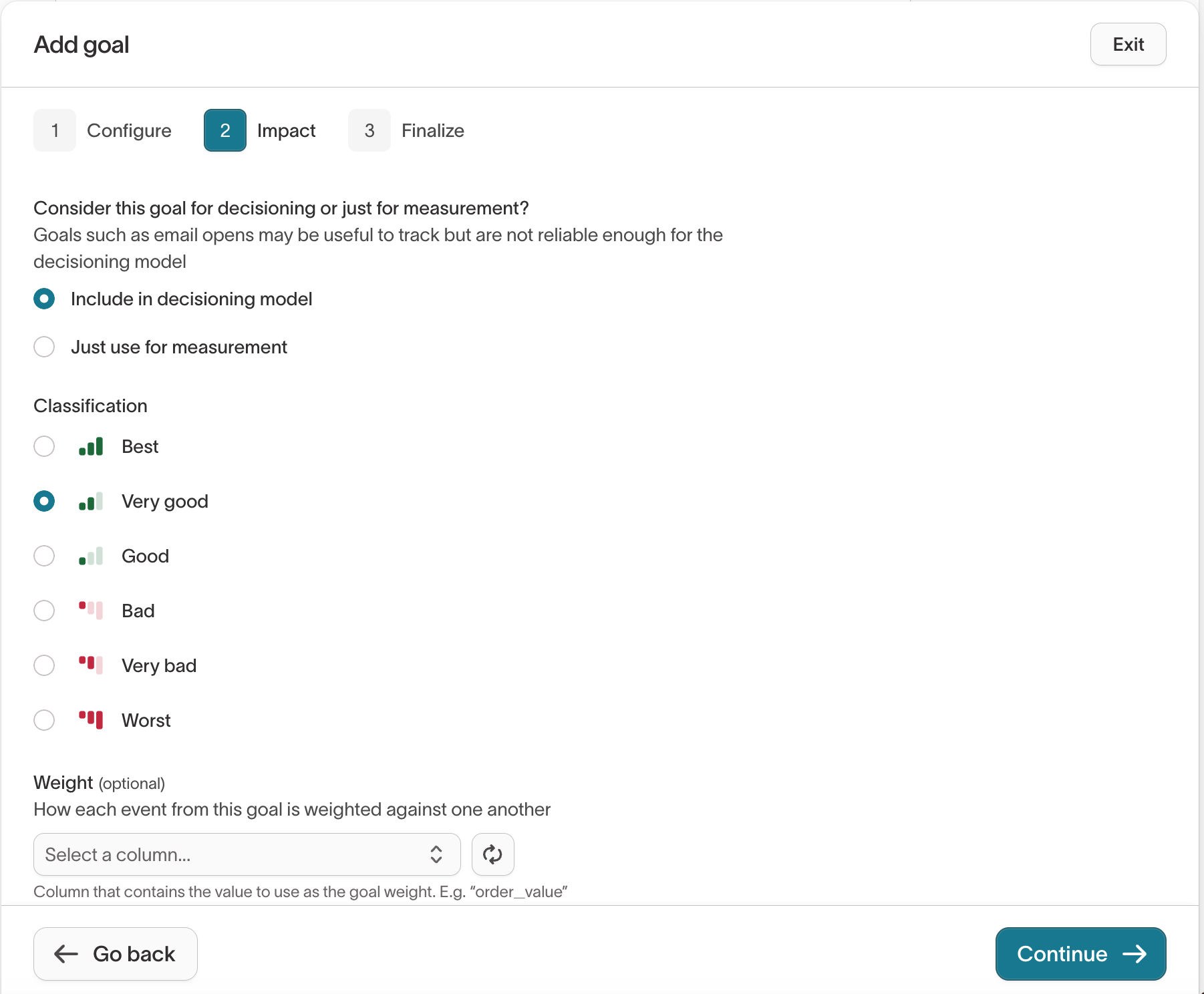Click the chevron on the column selector
1204x994 pixels.
(x=436, y=854)
